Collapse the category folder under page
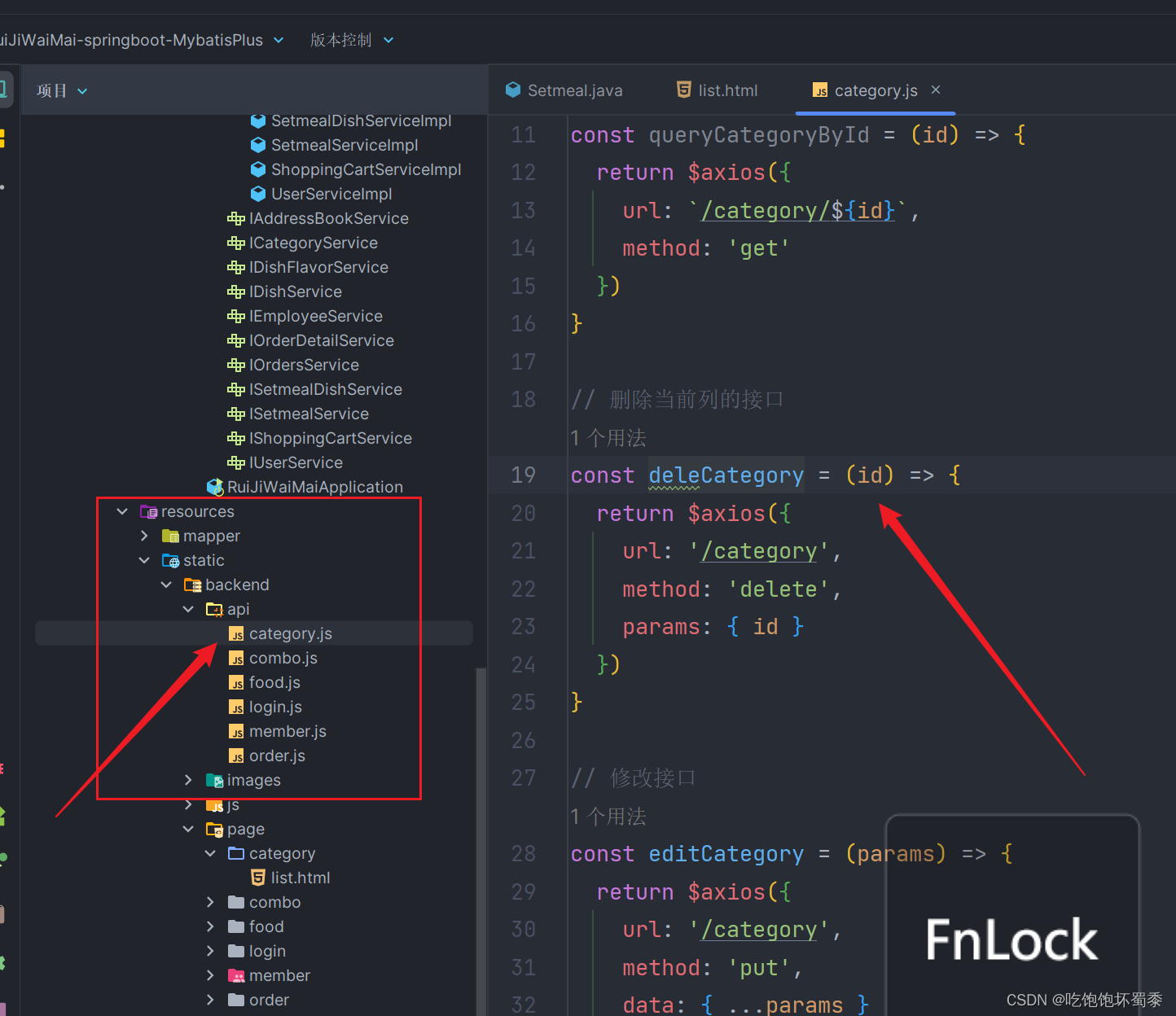This screenshot has height=1016, width=1176. click(x=210, y=853)
